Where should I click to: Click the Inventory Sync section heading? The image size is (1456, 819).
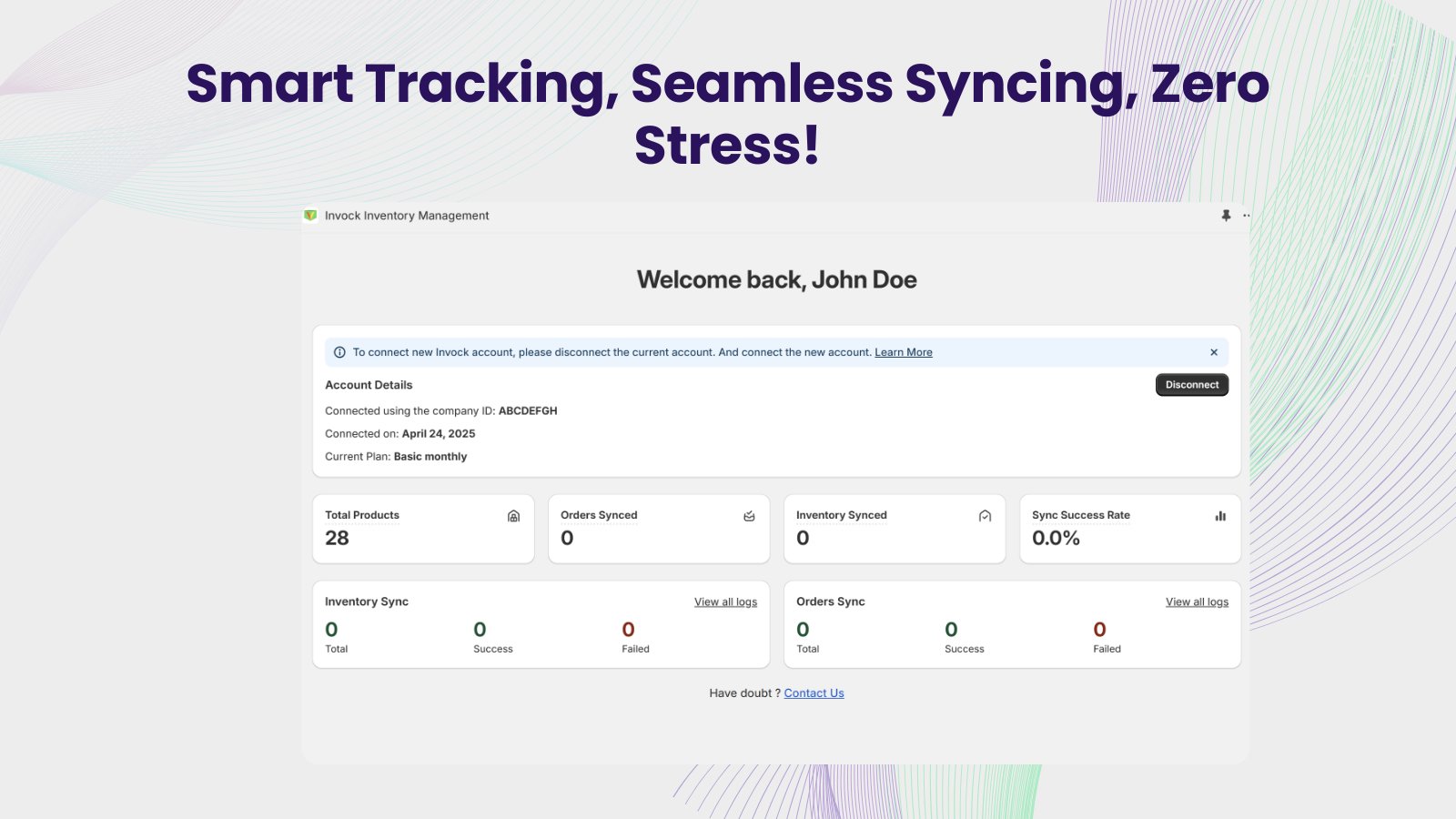[x=367, y=602]
